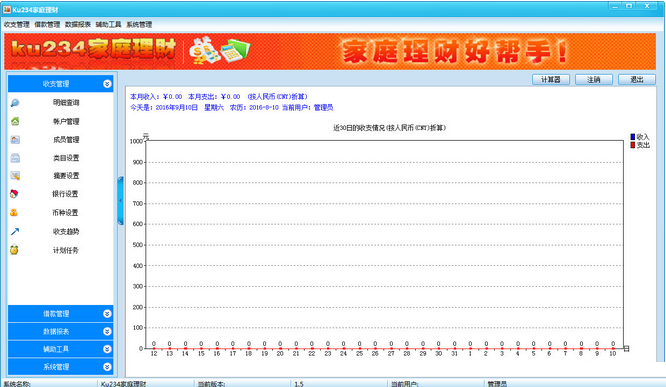Expand the 辅助工具 sidebar section
The image size is (666, 387).
tap(60, 349)
